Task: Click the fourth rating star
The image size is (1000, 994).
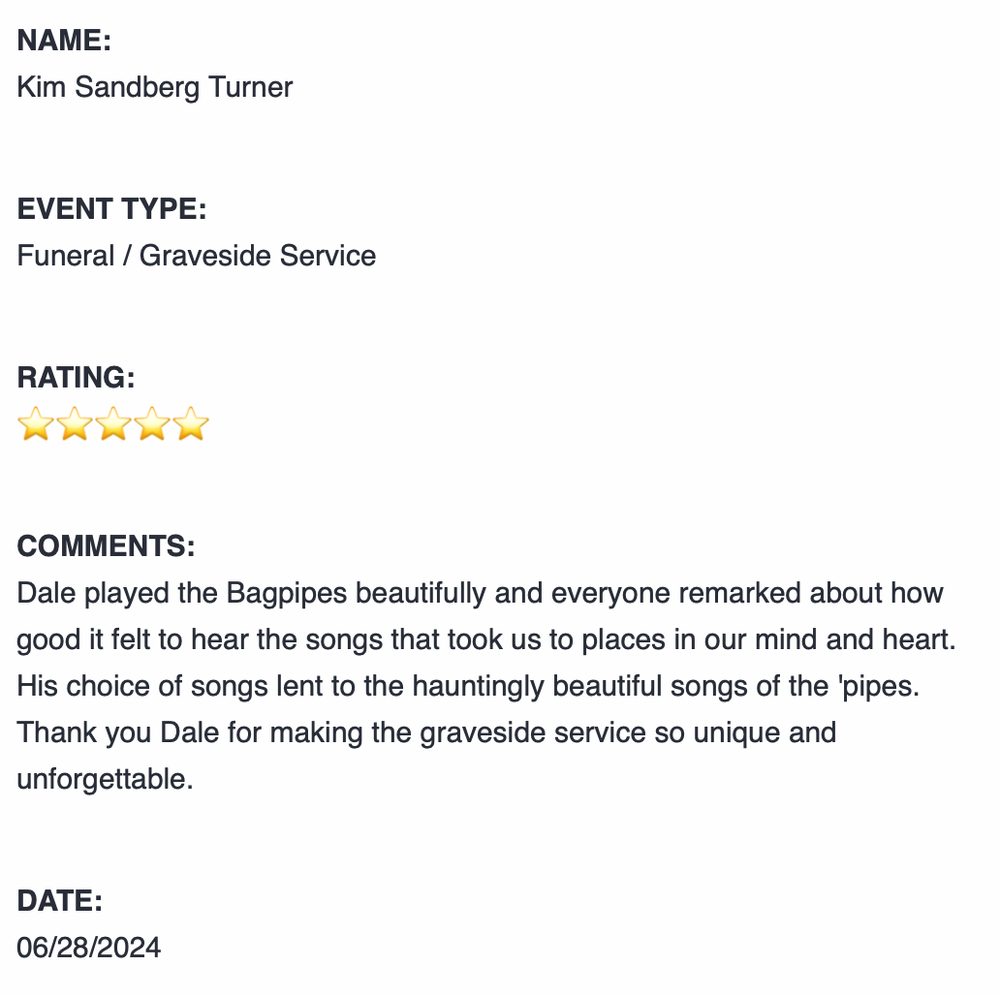Action: point(153,425)
